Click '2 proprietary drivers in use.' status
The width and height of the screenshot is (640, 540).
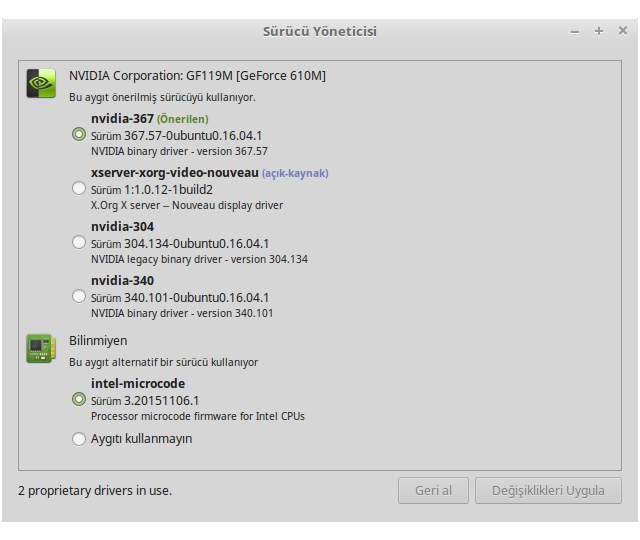[95, 491]
